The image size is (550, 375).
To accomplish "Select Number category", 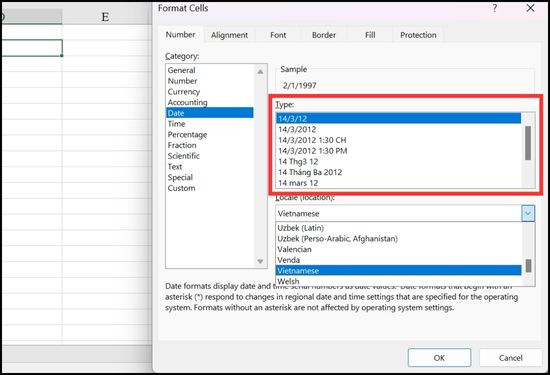I will [x=209, y=81].
